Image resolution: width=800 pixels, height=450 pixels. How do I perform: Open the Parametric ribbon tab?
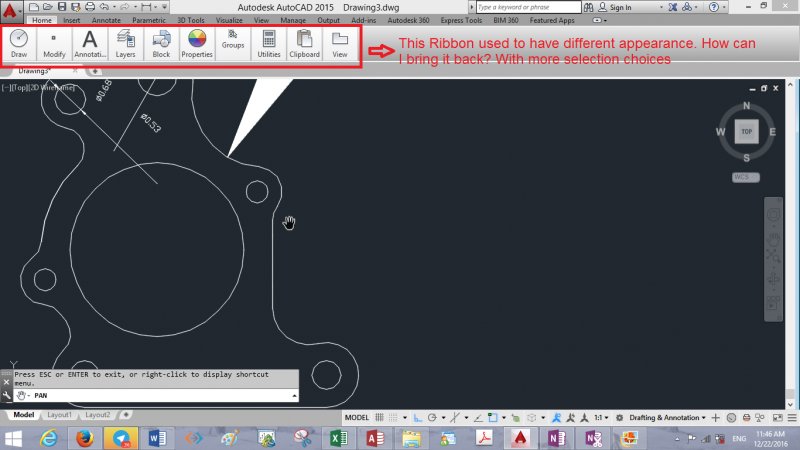(x=148, y=20)
